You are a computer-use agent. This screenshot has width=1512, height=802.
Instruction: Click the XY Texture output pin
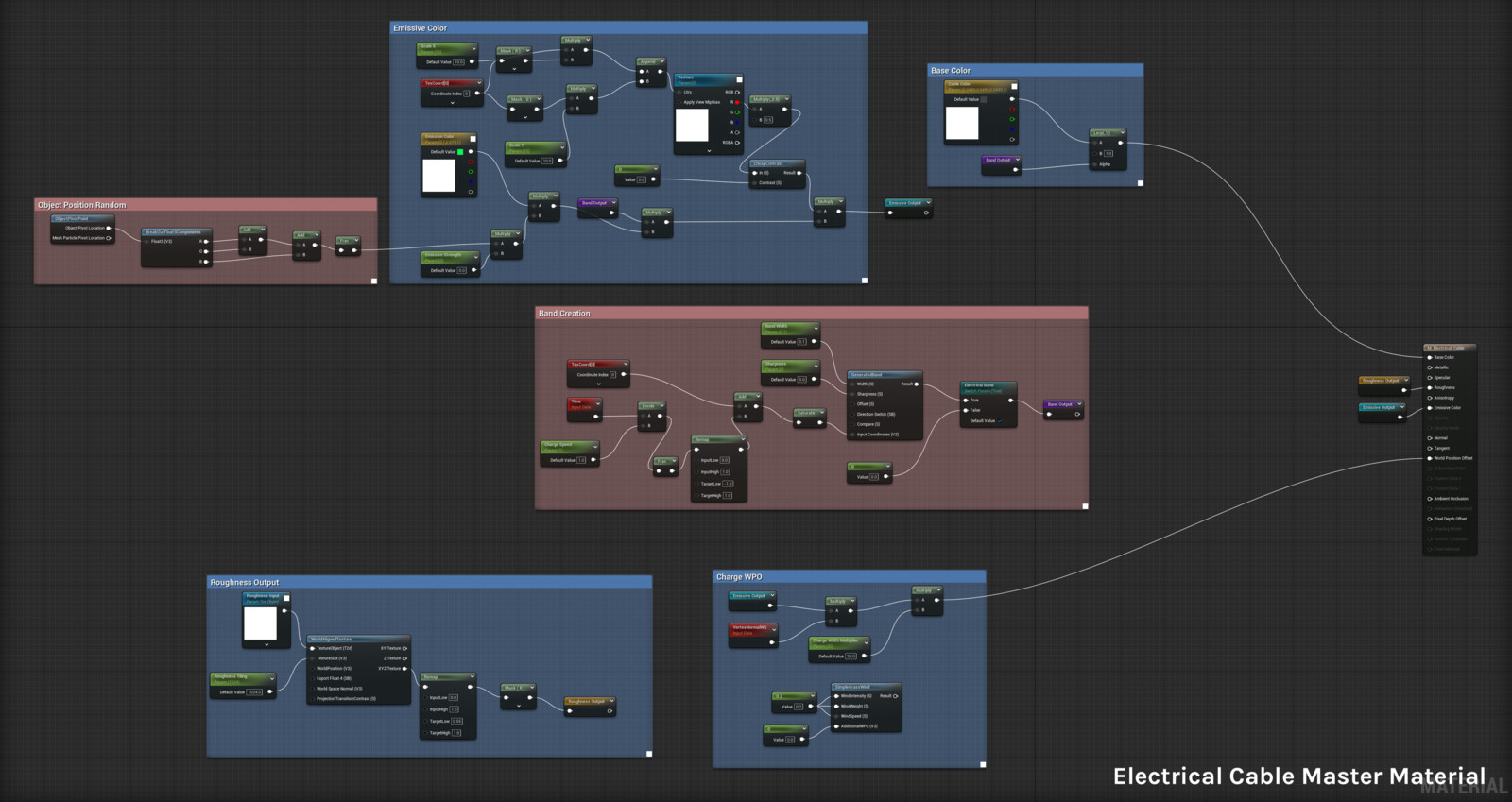pos(404,648)
